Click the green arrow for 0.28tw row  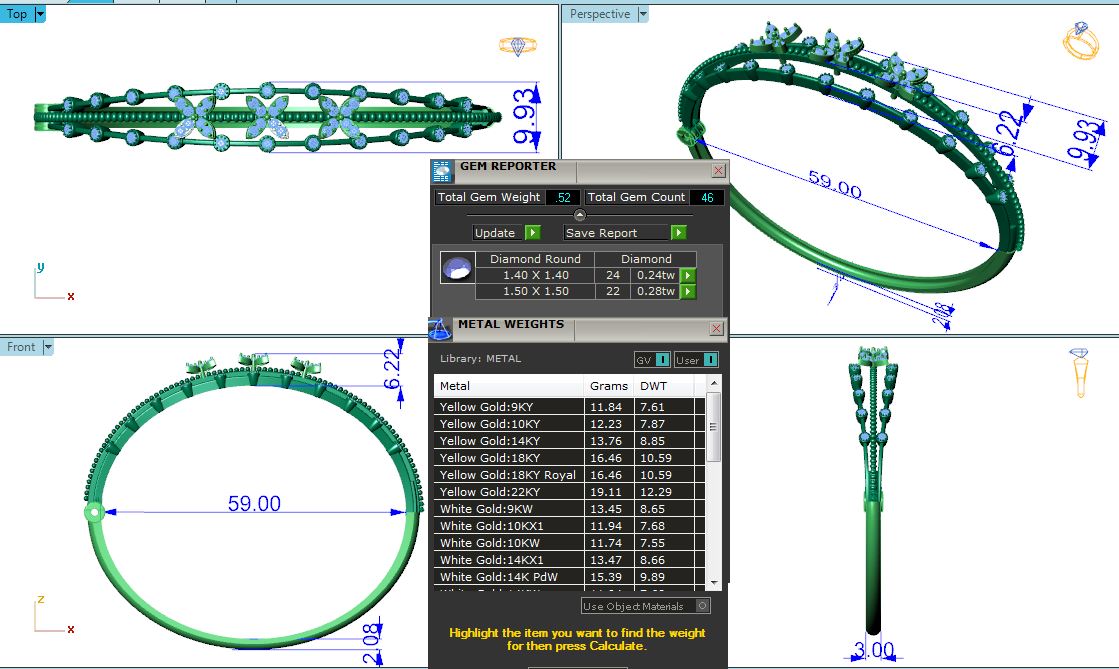tap(687, 292)
